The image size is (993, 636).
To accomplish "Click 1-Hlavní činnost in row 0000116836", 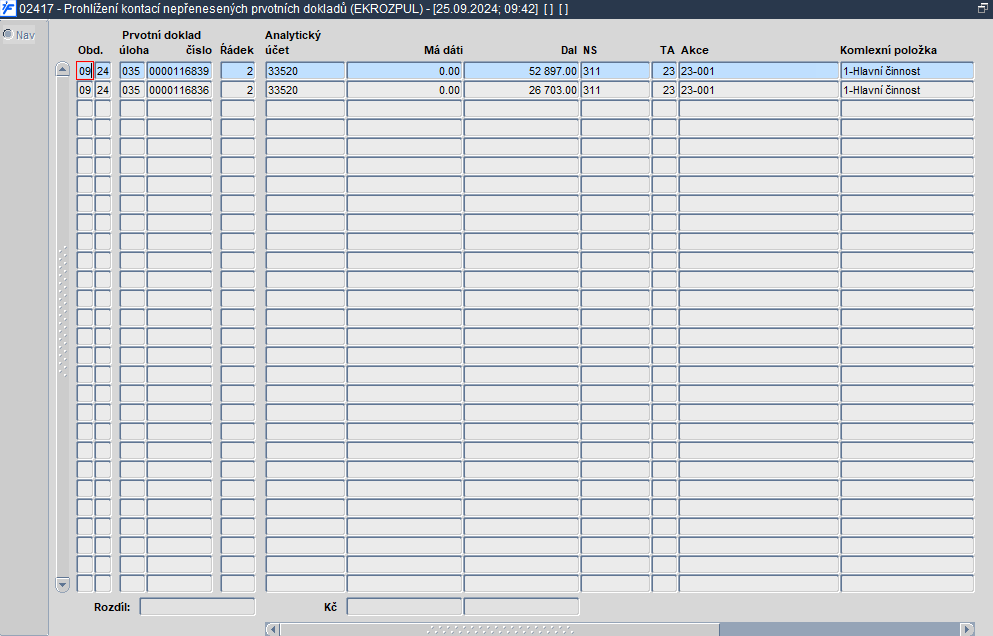I will 907,90.
